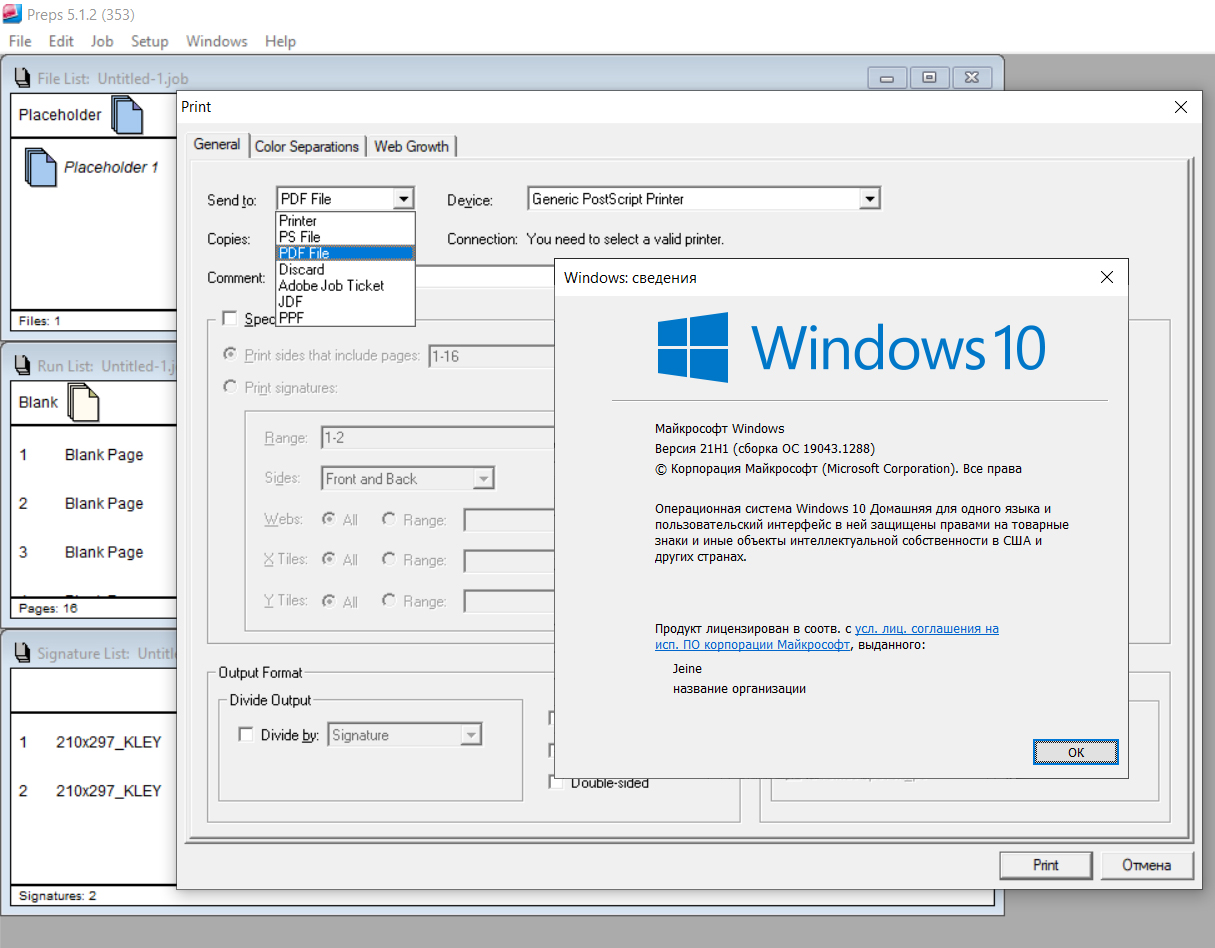Maximize the File List window

click(x=929, y=78)
